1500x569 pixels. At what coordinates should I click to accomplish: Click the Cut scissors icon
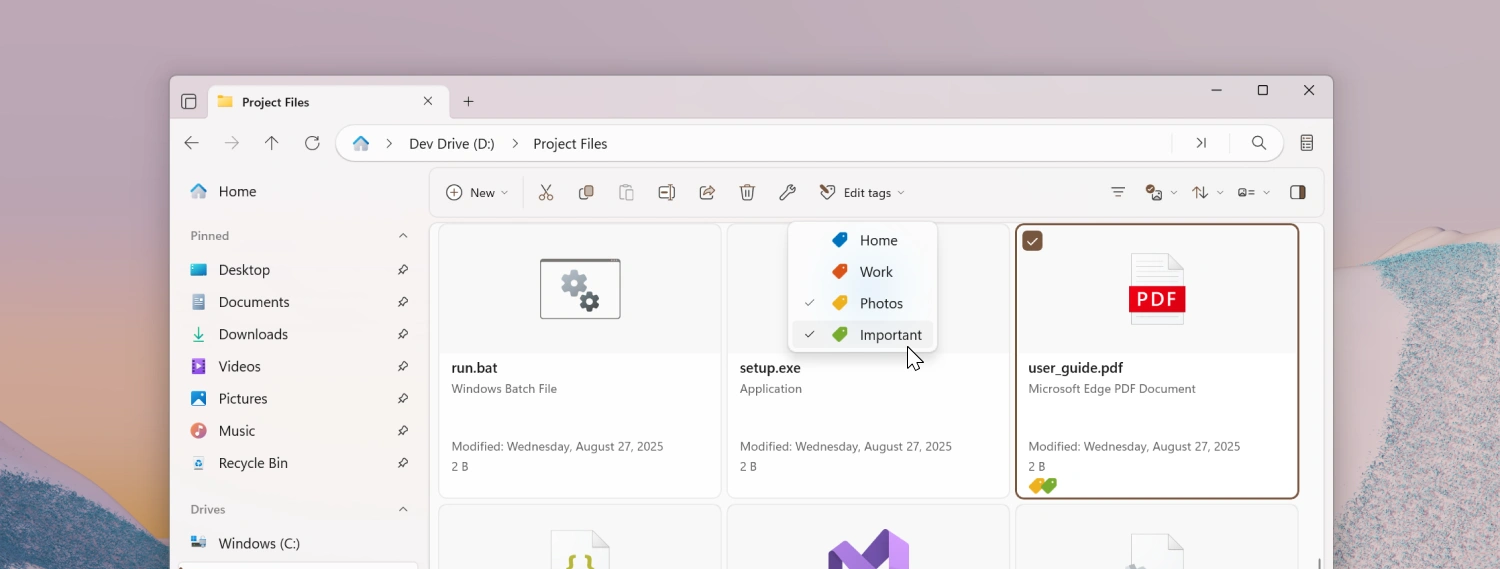point(546,193)
